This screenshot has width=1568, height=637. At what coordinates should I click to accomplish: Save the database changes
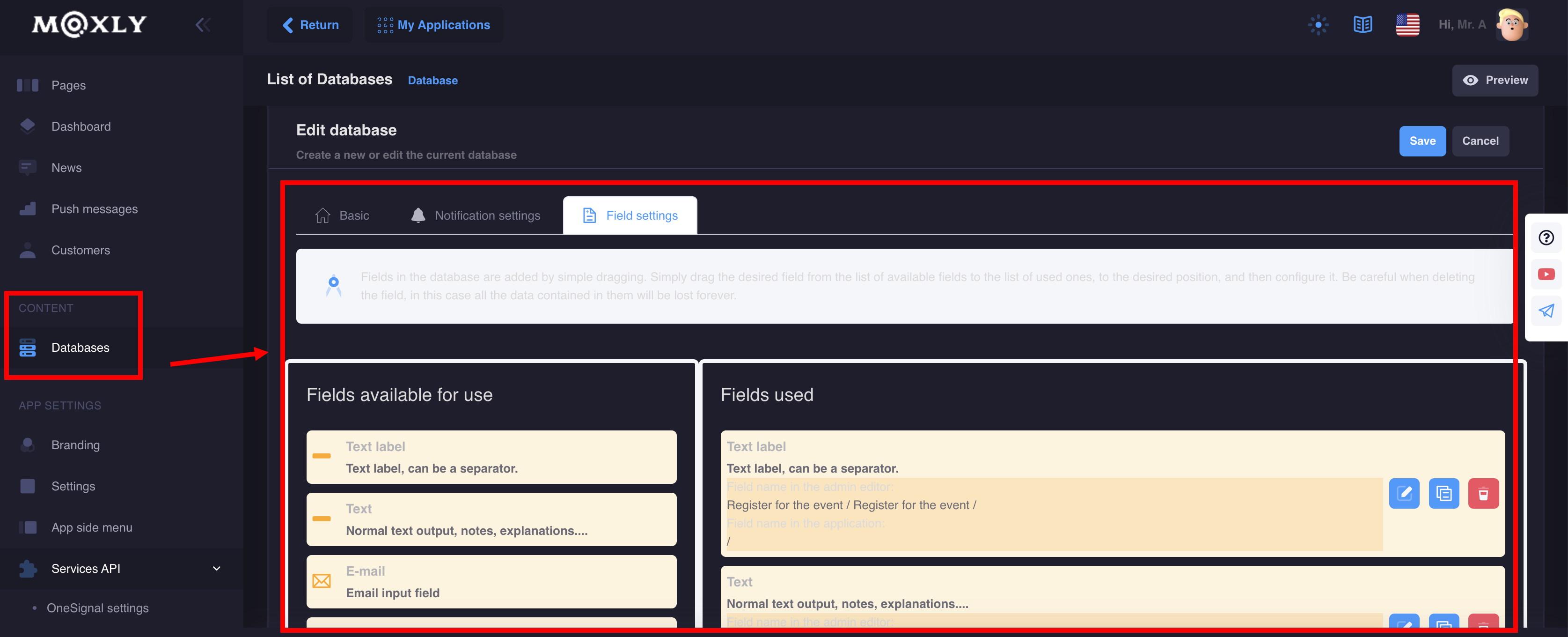tap(1422, 141)
